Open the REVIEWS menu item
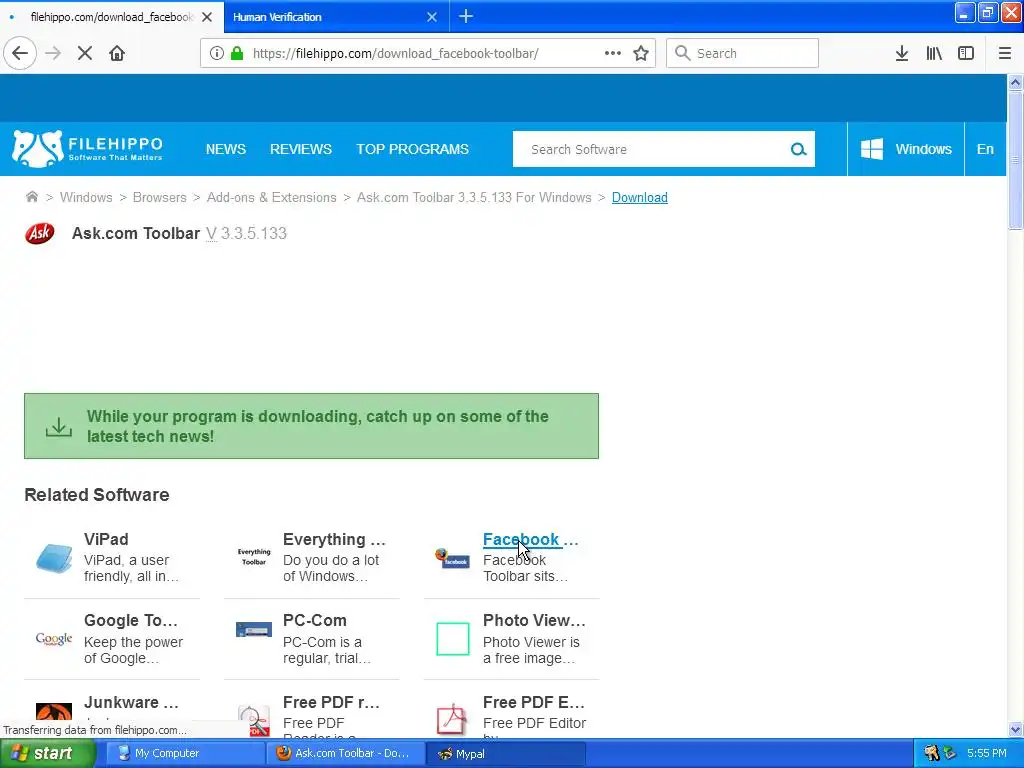This screenshot has height=768, width=1024. [x=301, y=149]
